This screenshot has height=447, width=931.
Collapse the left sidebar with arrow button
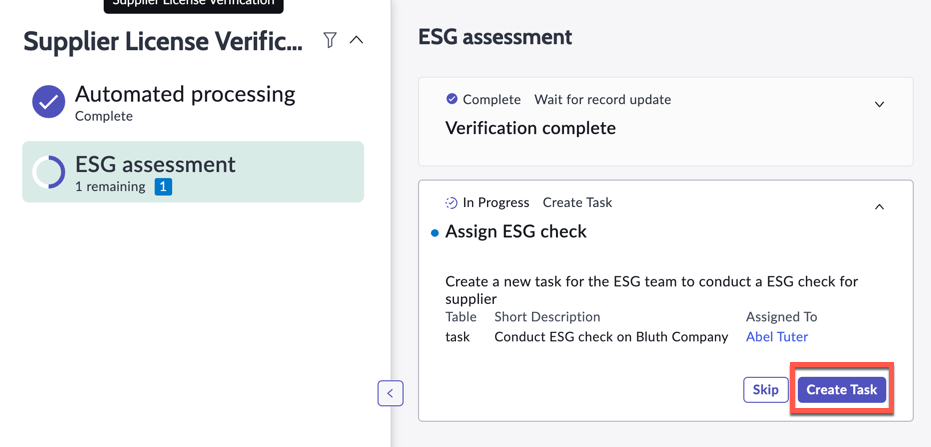tap(390, 393)
